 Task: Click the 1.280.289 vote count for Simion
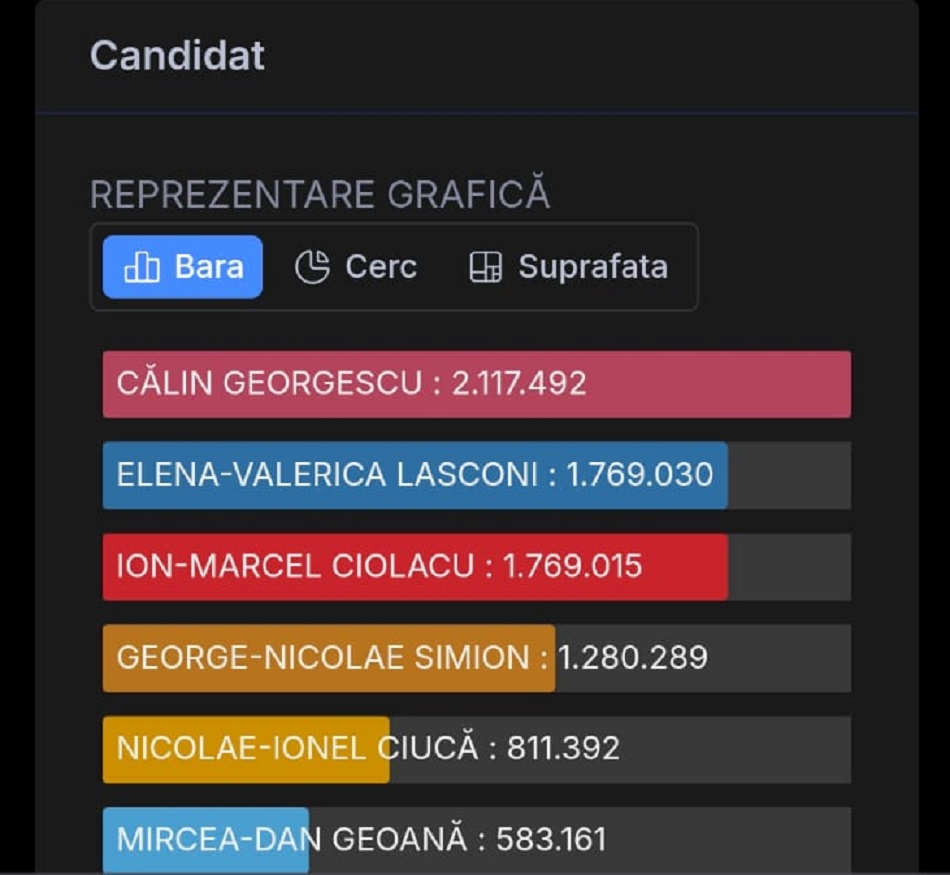click(x=633, y=658)
